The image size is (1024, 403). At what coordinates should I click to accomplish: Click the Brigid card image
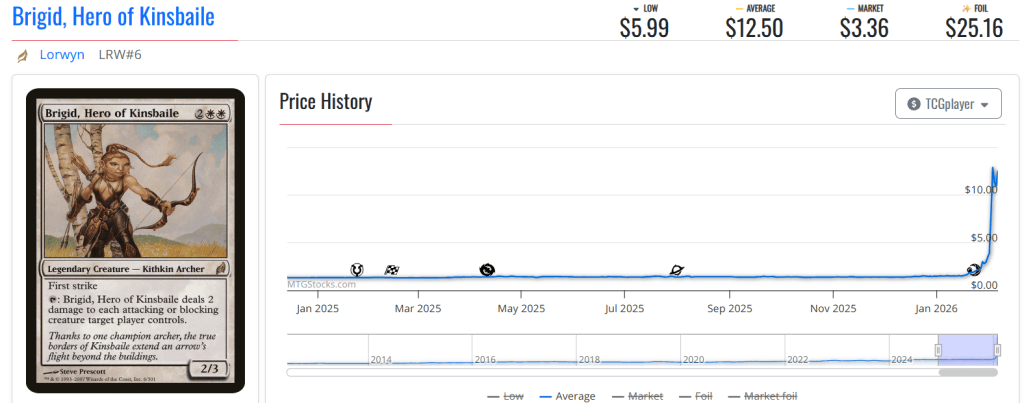click(x=135, y=240)
